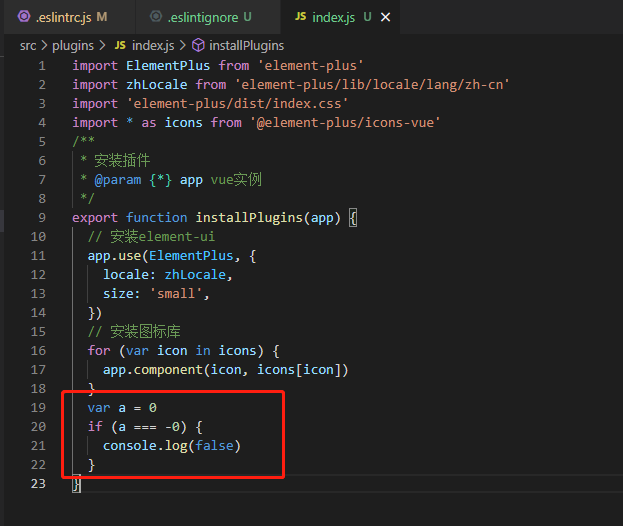Click 'var a = 0' on line 19
This screenshot has height=526, width=623.
point(122,408)
